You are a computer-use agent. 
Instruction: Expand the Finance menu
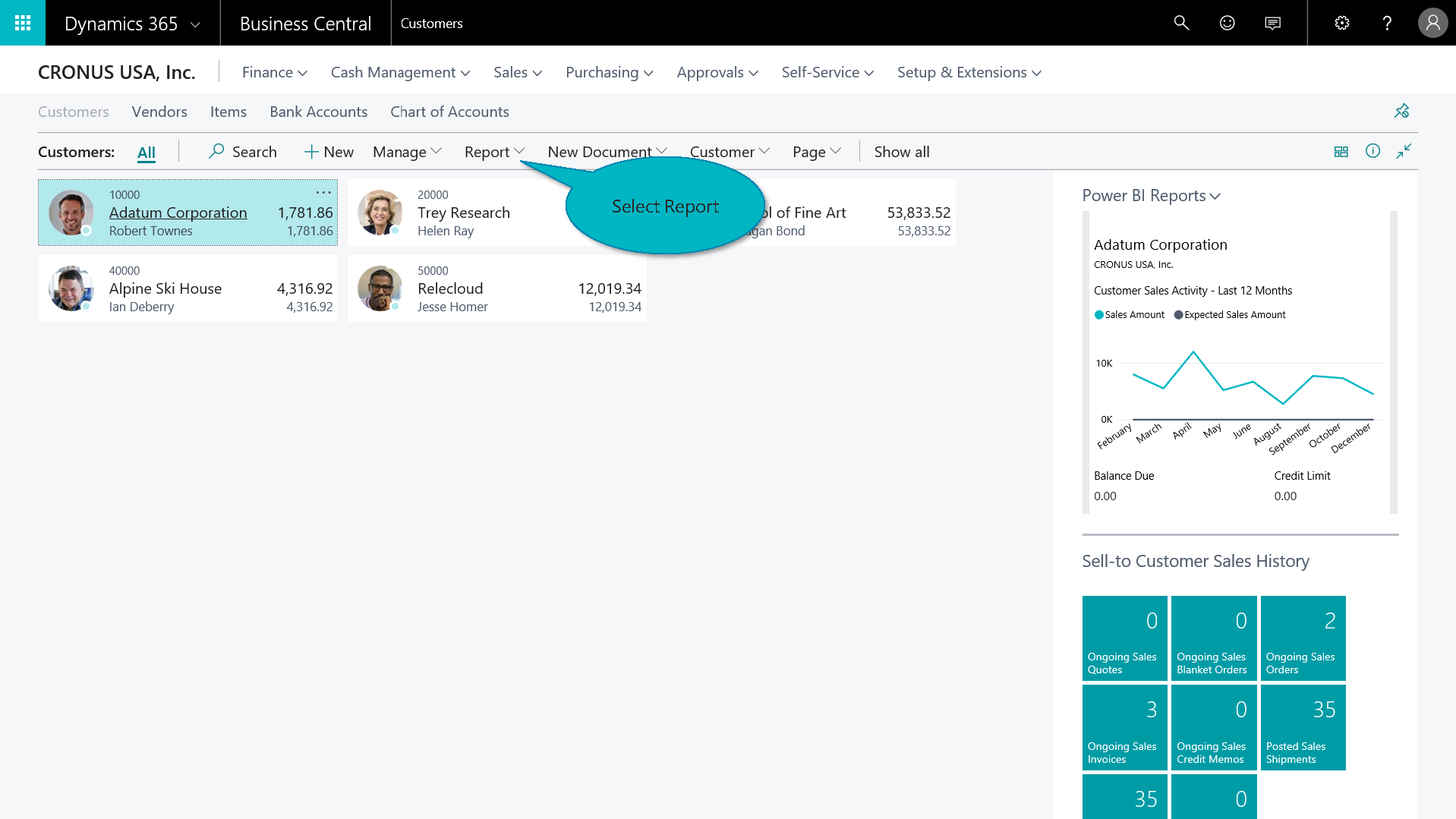(x=274, y=72)
